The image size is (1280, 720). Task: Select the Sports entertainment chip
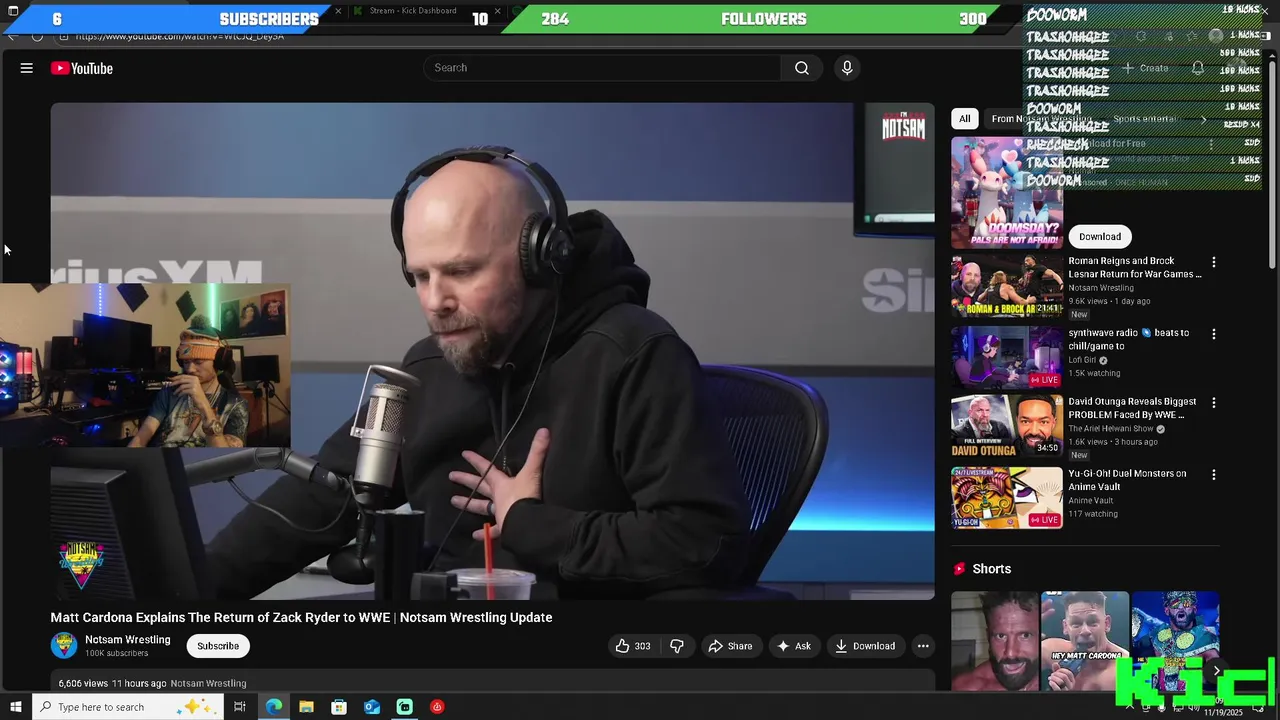pyautogui.click(x=1144, y=118)
